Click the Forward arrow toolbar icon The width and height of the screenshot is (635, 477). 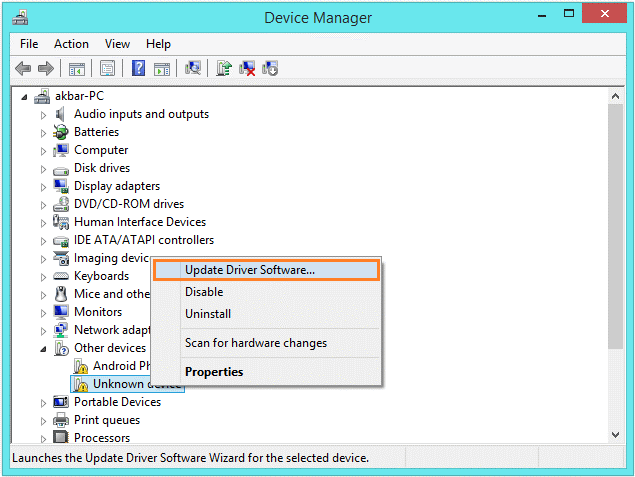click(x=45, y=68)
